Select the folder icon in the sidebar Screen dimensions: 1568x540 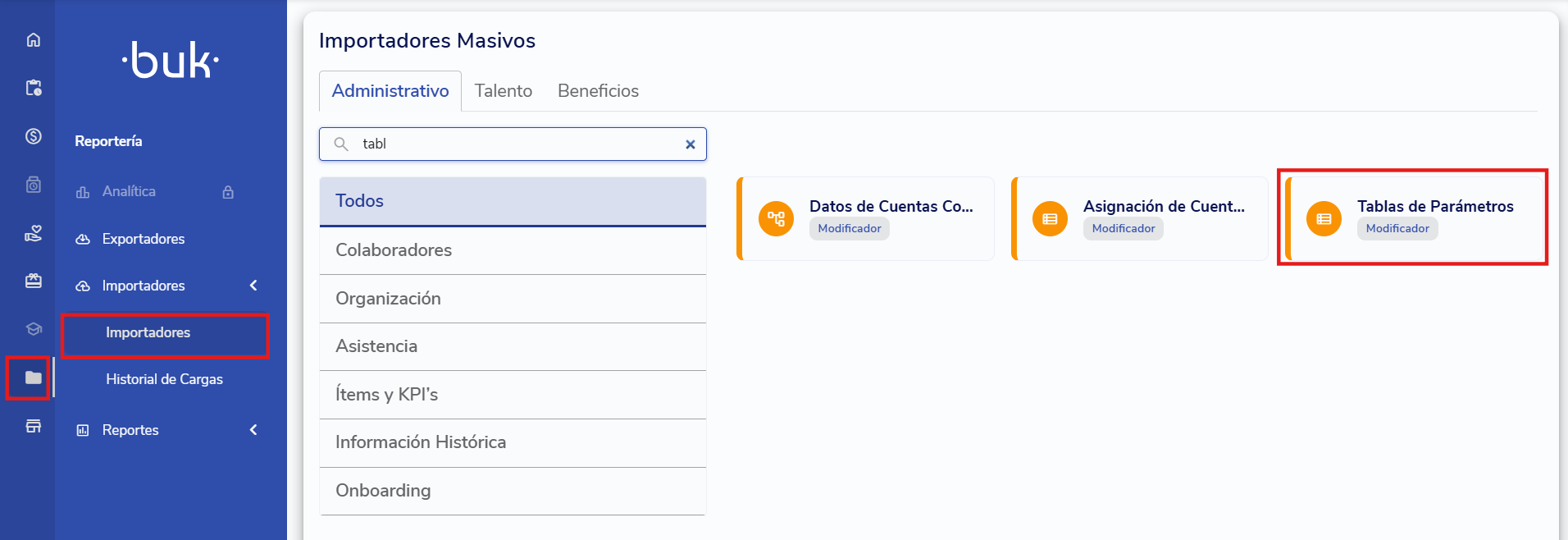[x=34, y=378]
